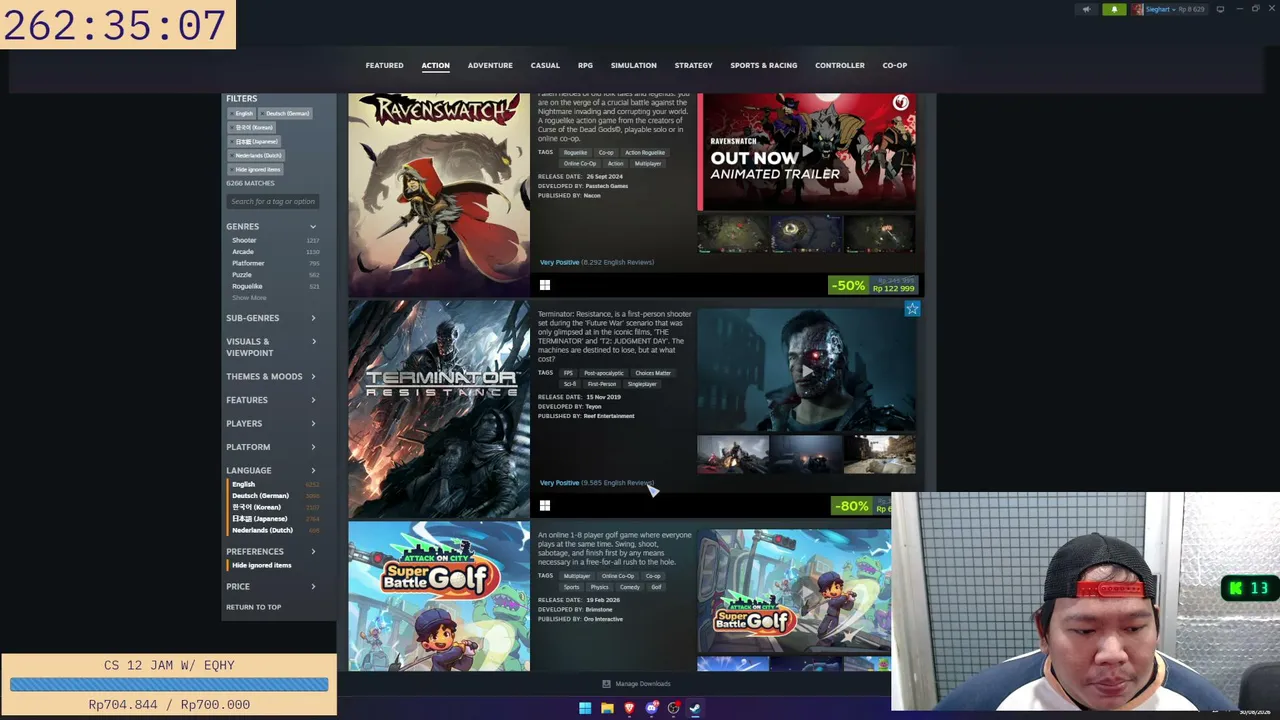Click Show More under Genres
Image resolution: width=1280 pixels, height=720 pixels.
tap(249, 298)
